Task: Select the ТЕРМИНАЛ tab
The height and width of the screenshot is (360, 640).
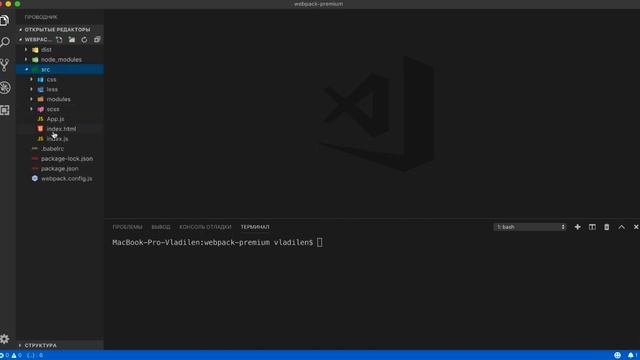Action: click(x=255, y=227)
